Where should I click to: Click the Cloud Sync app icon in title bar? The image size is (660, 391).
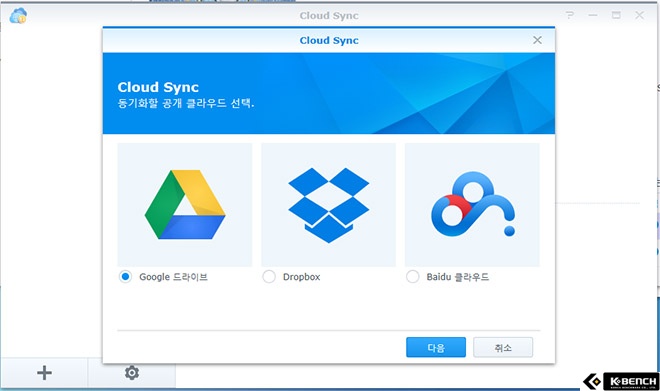(18, 16)
